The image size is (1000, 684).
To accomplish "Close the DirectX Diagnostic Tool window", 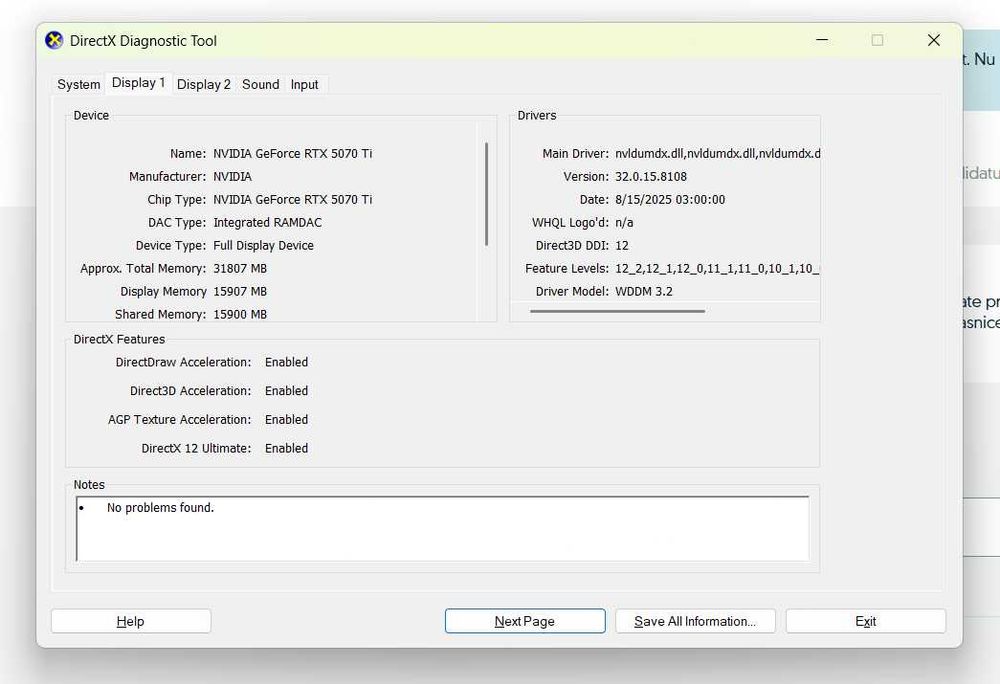I will coord(934,40).
